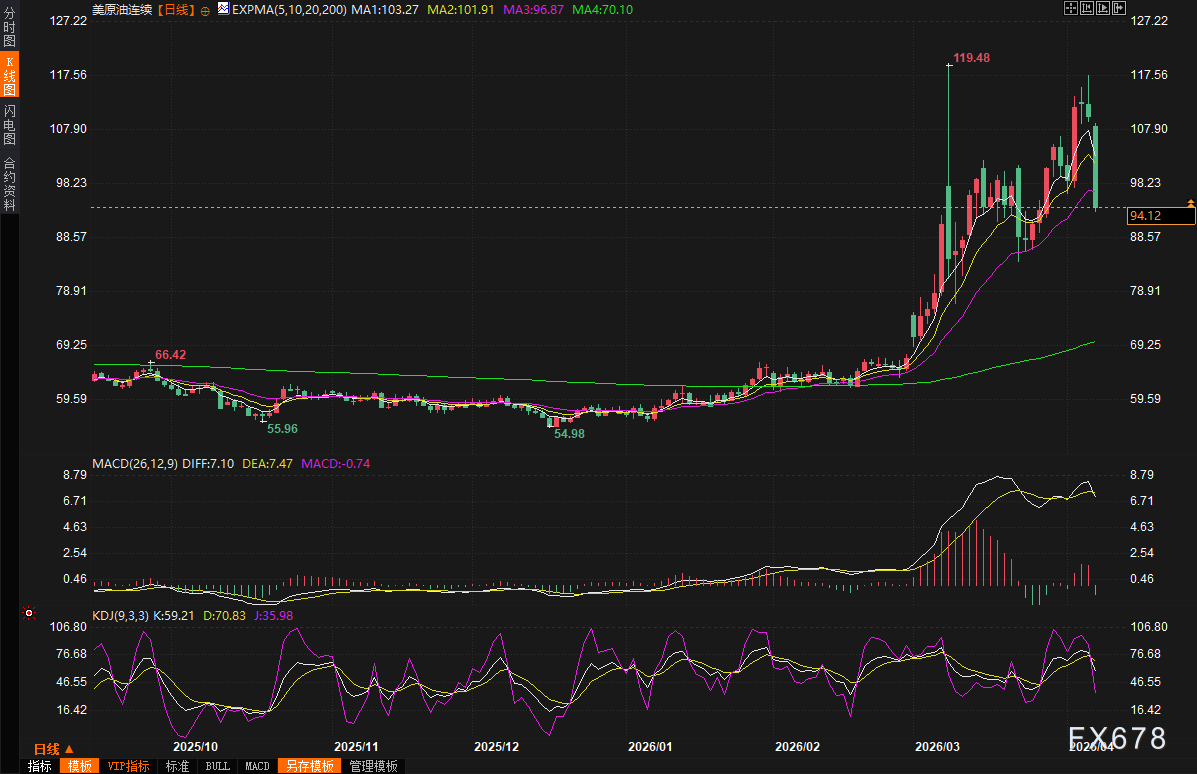Click the red sun icon beside KDJ

(x=29, y=612)
